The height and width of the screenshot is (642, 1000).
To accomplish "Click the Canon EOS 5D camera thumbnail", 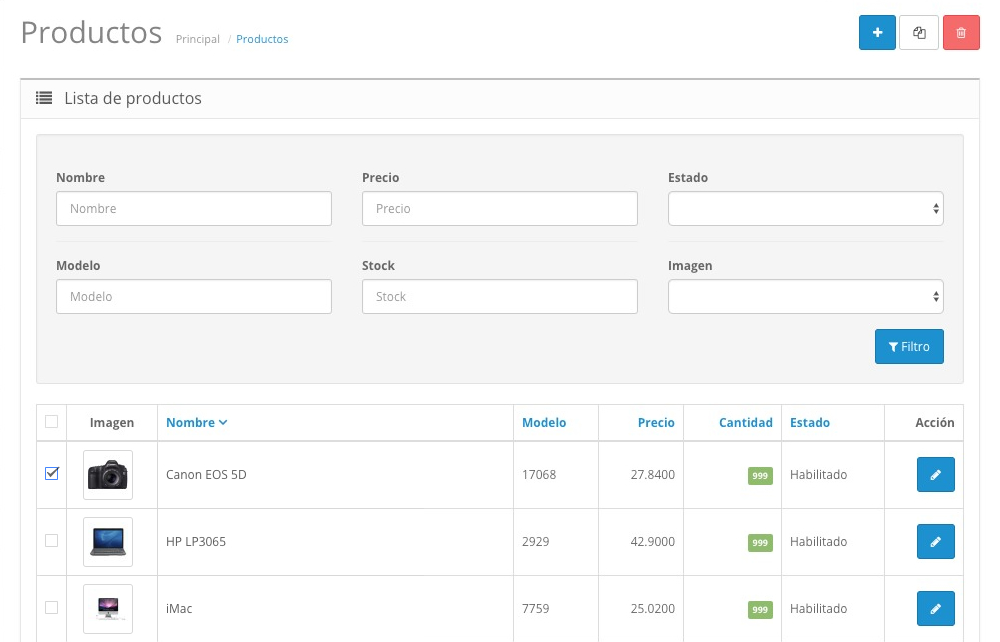I will [108, 475].
